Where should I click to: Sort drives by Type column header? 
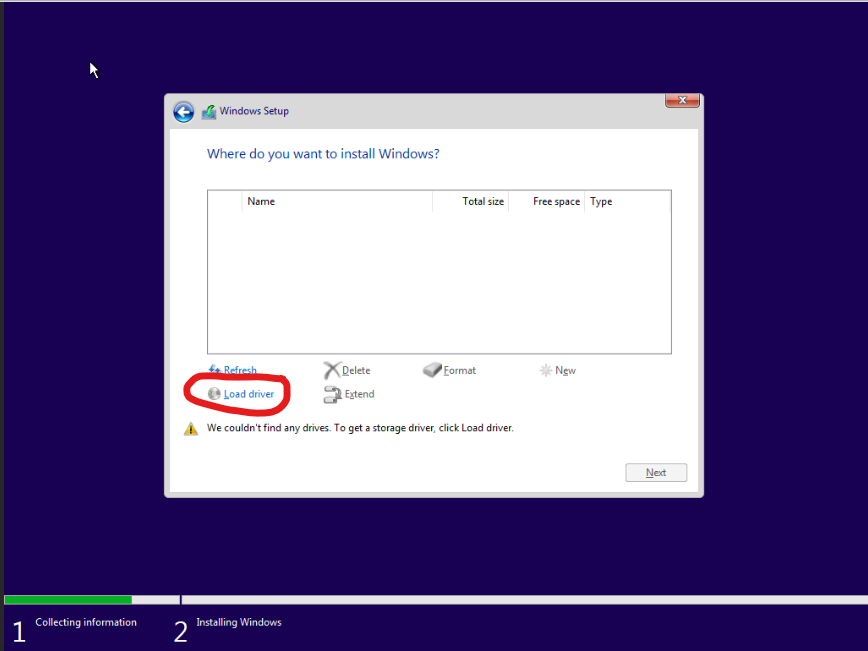(627, 202)
